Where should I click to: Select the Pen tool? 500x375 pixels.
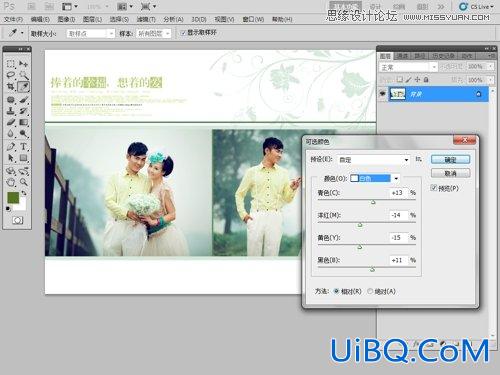[x=11, y=146]
